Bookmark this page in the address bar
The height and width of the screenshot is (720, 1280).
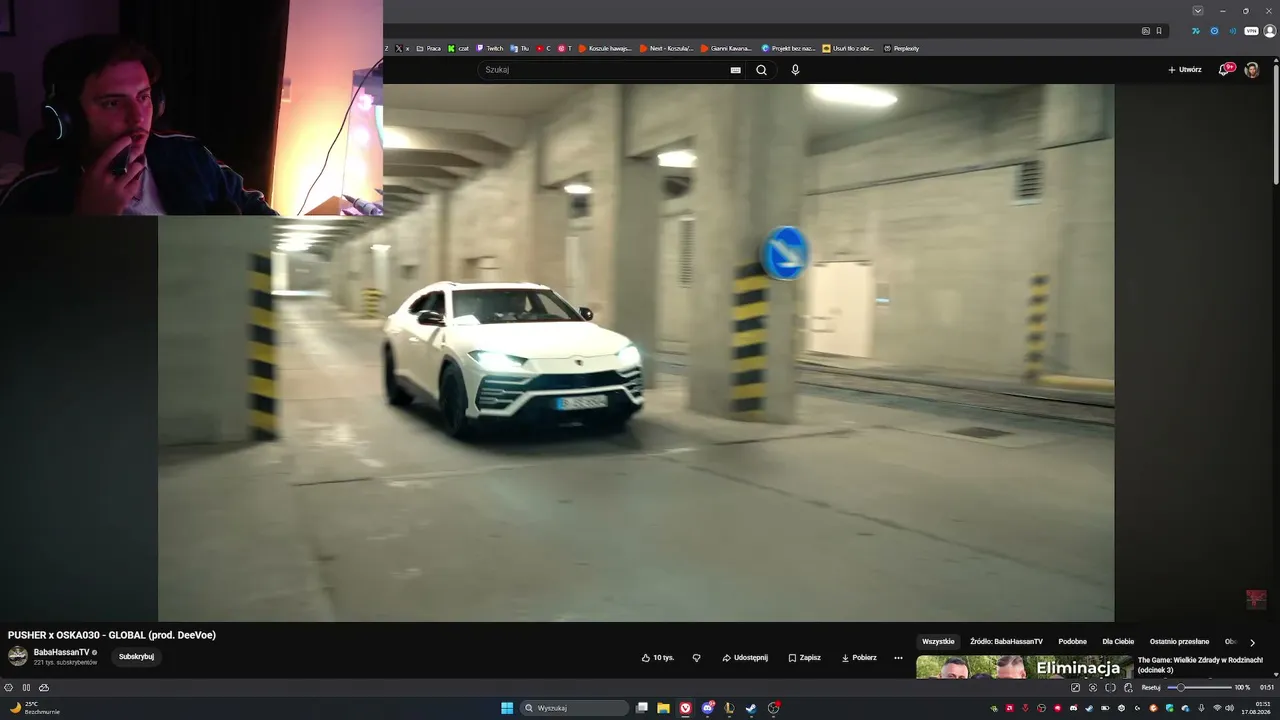tap(1159, 31)
